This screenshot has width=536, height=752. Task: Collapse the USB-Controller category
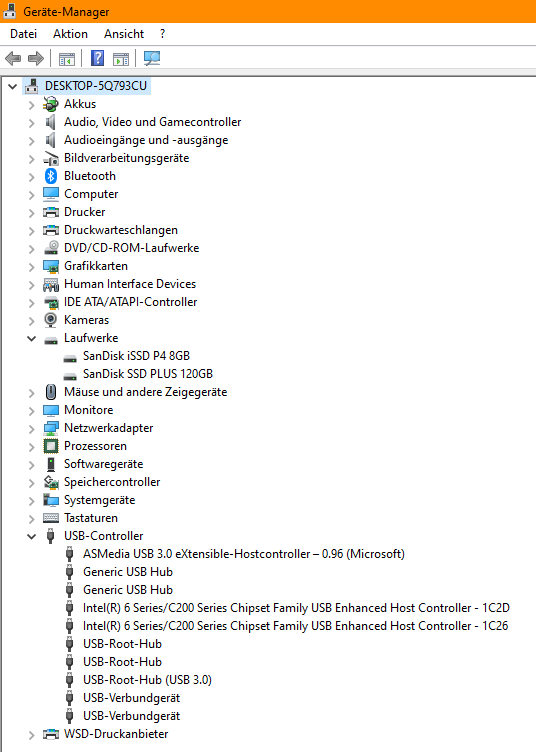pyautogui.click(x=32, y=536)
